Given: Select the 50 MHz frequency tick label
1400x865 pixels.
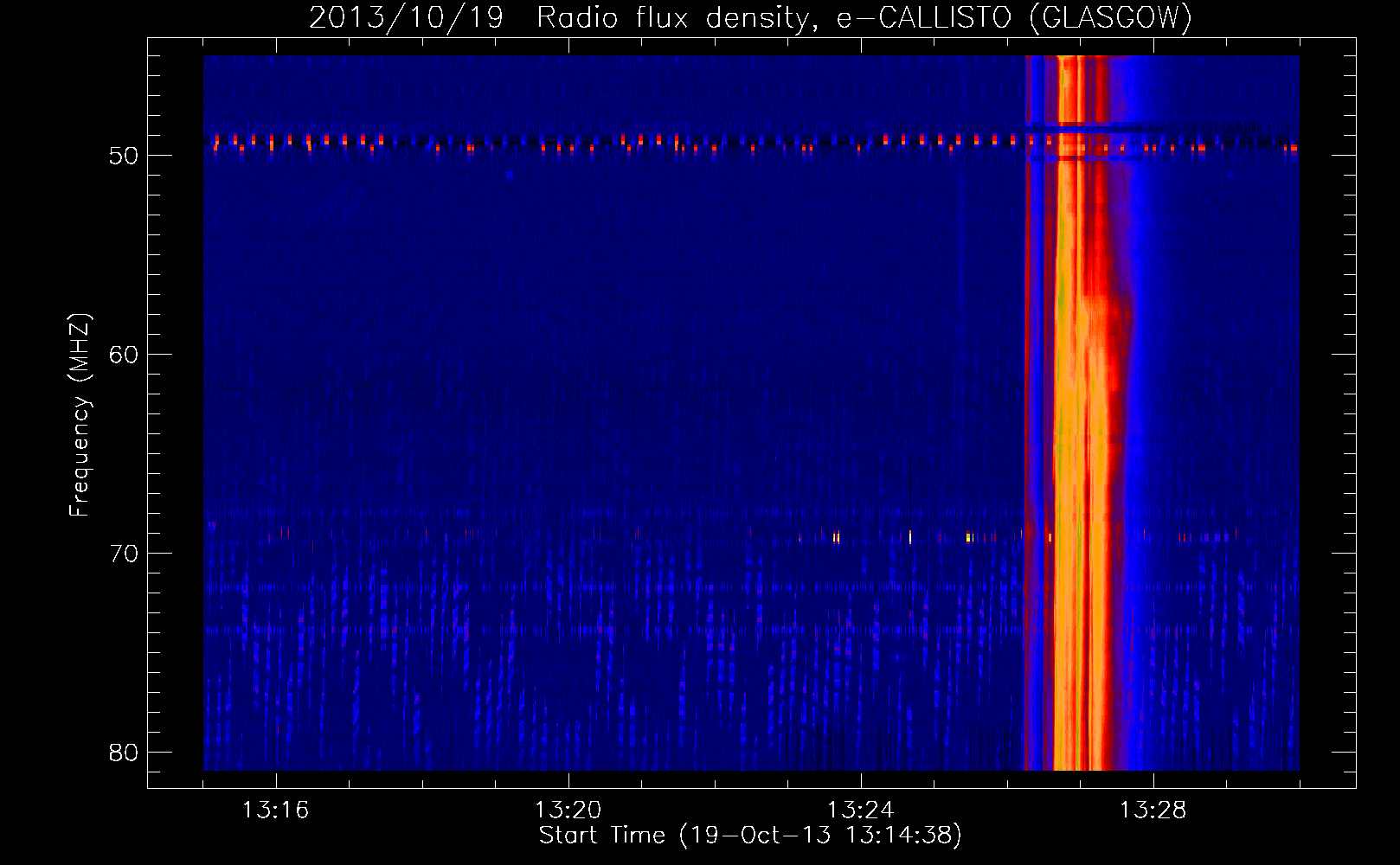Looking at the screenshot, I should [124, 156].
